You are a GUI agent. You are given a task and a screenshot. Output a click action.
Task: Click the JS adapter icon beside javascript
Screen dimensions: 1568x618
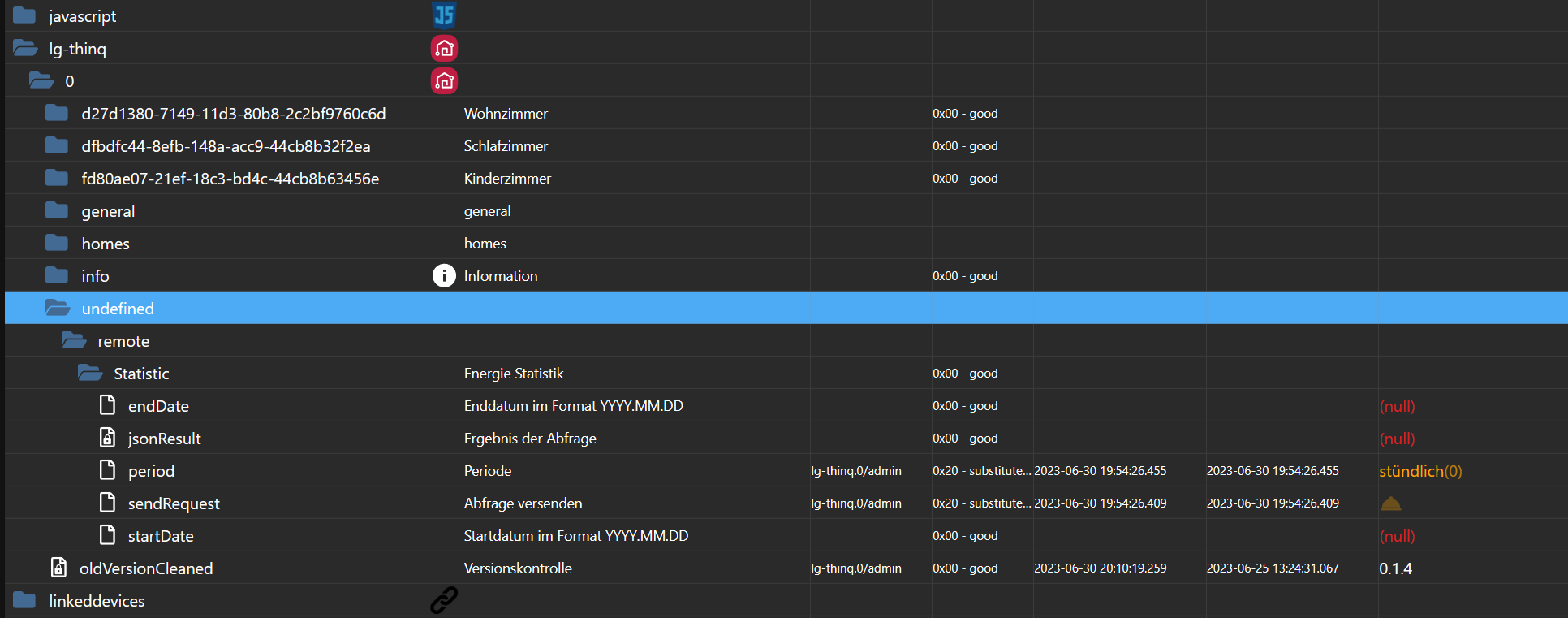tap(444, 15)
